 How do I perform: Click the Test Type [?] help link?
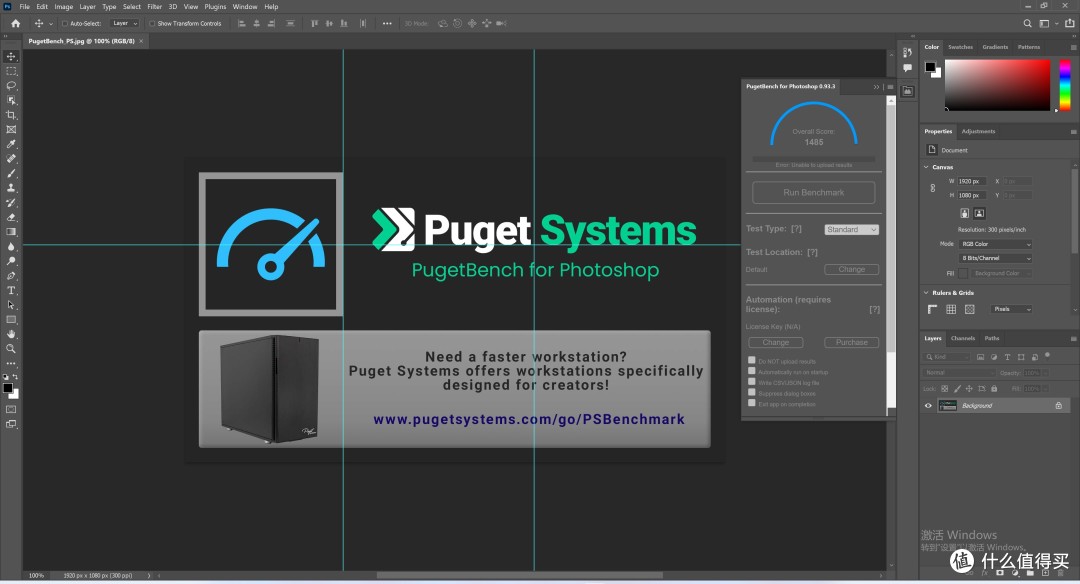pyautogui.click(x=796, y=229)
